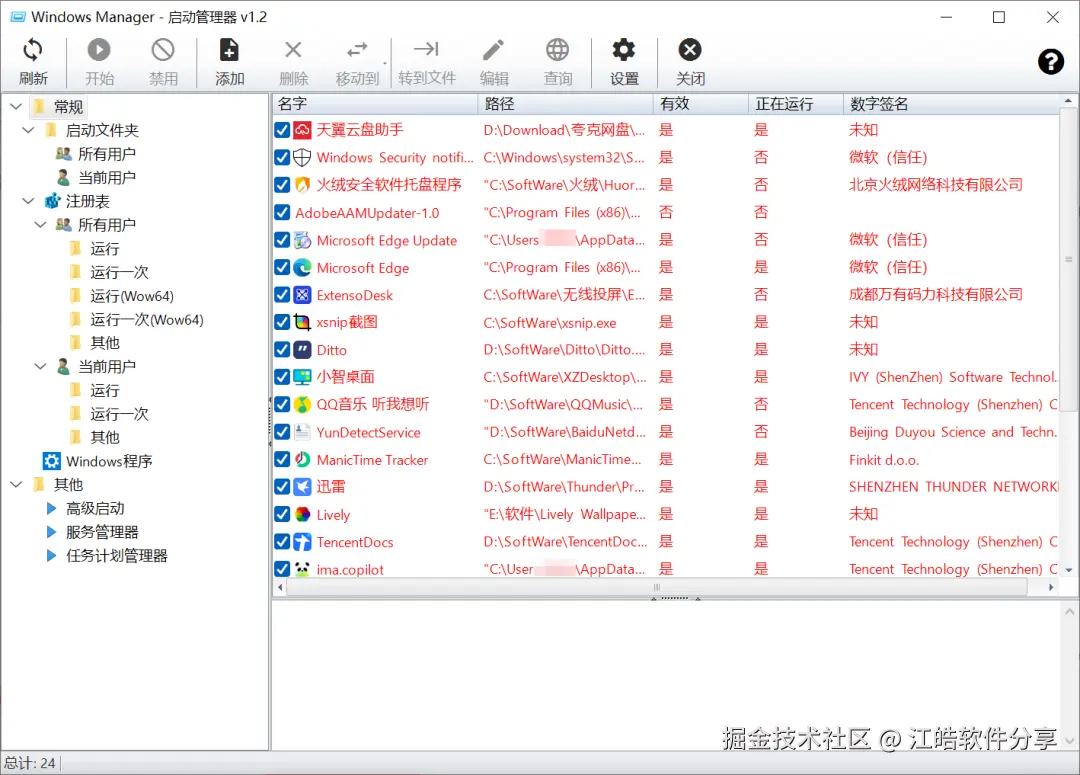
Task: Click the xsnip截图 crop icon
Action: point(302,322)
